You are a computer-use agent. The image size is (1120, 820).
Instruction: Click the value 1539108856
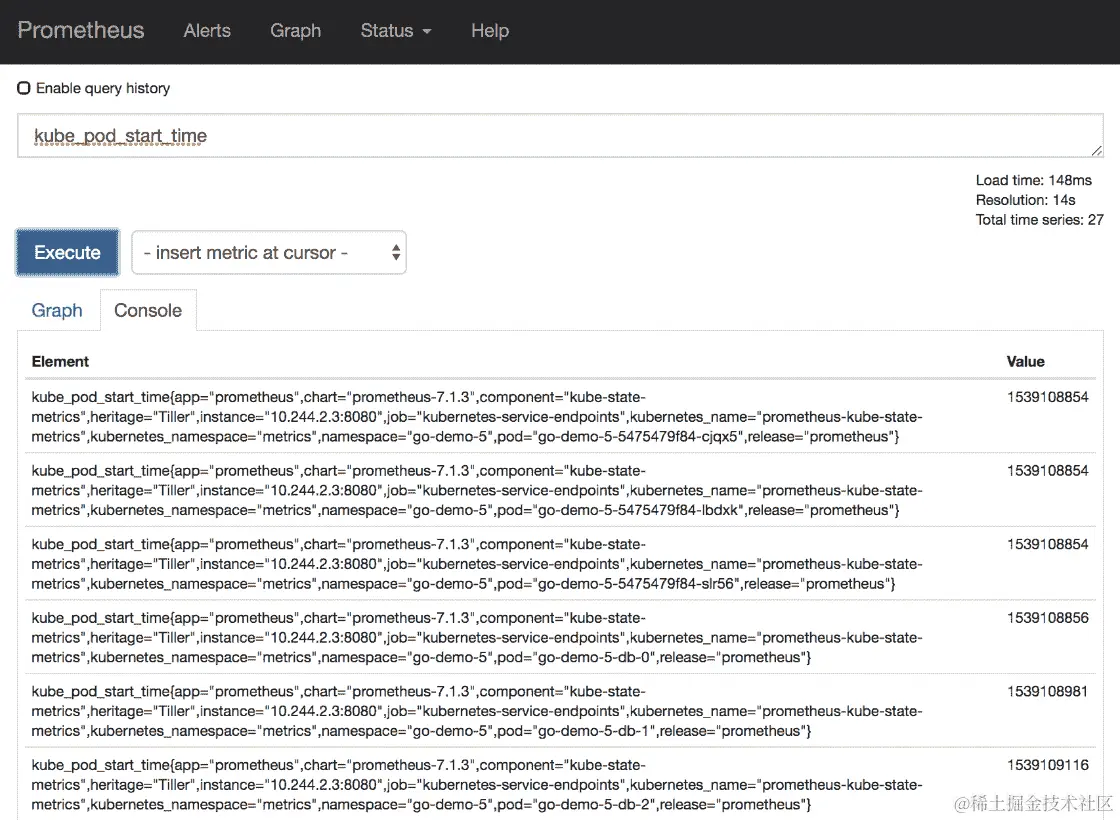coord(1048,618)
